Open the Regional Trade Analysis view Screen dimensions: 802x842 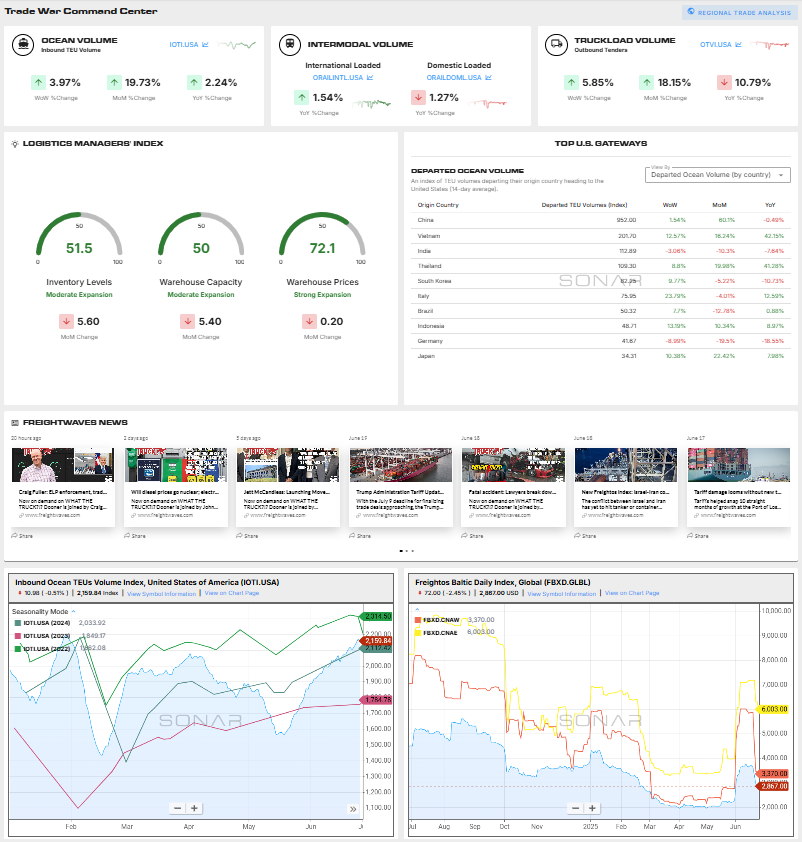click(x=740, y=12)
